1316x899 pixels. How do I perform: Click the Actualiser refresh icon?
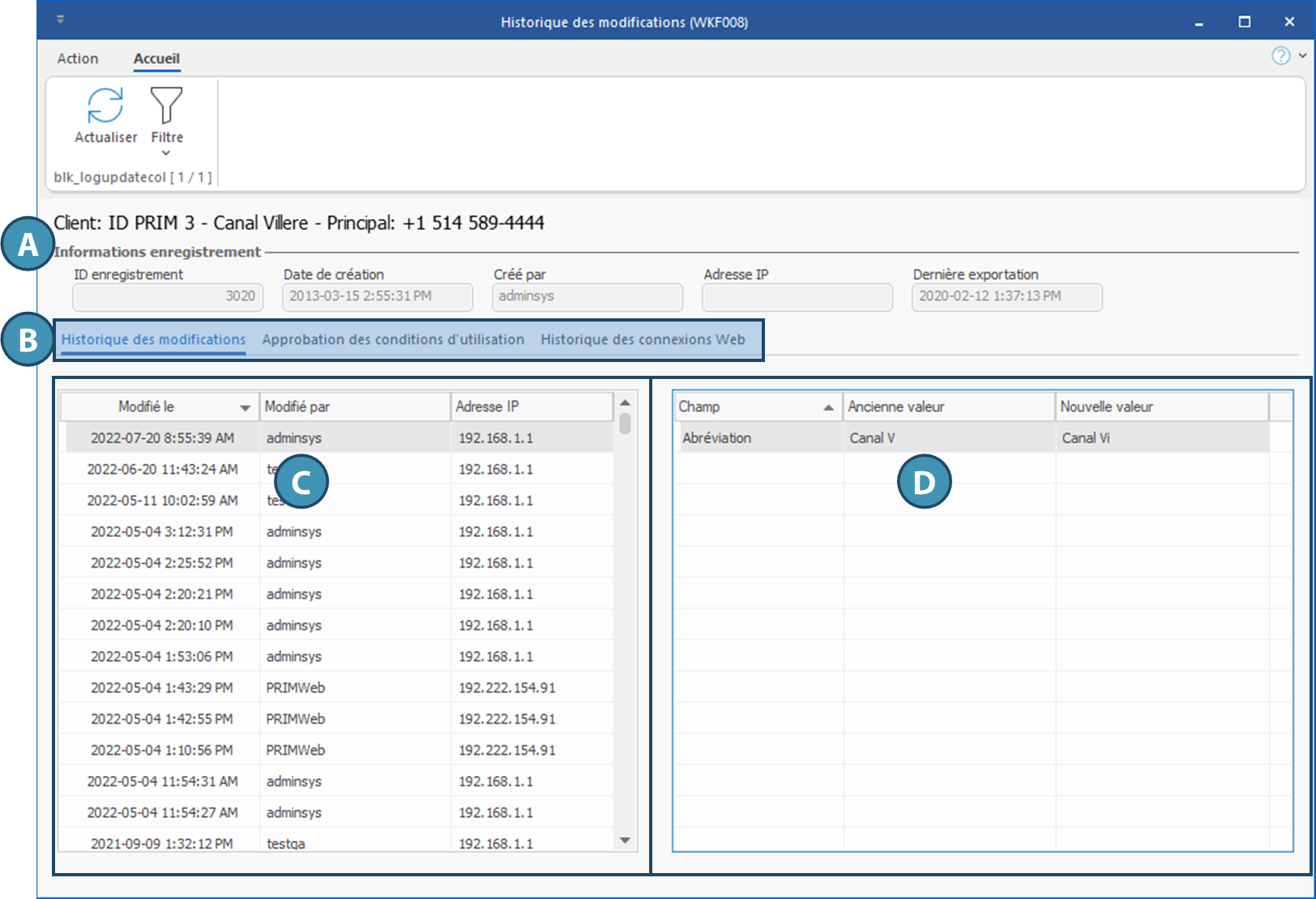105,106
